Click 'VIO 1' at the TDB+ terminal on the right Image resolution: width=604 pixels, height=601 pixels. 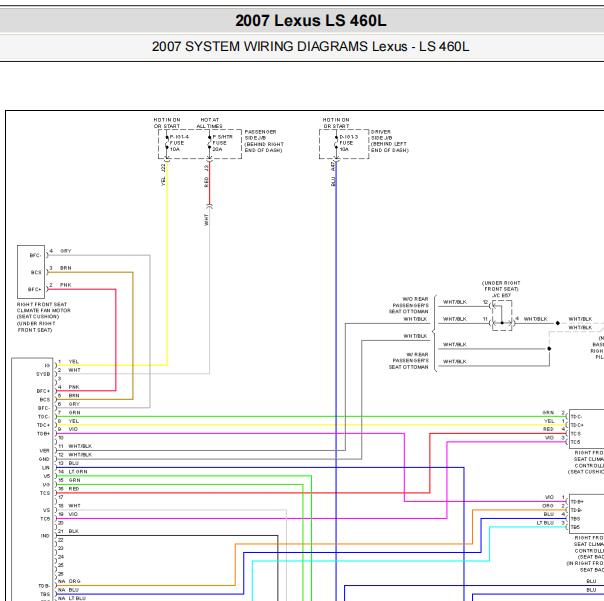tap(555, 497)
